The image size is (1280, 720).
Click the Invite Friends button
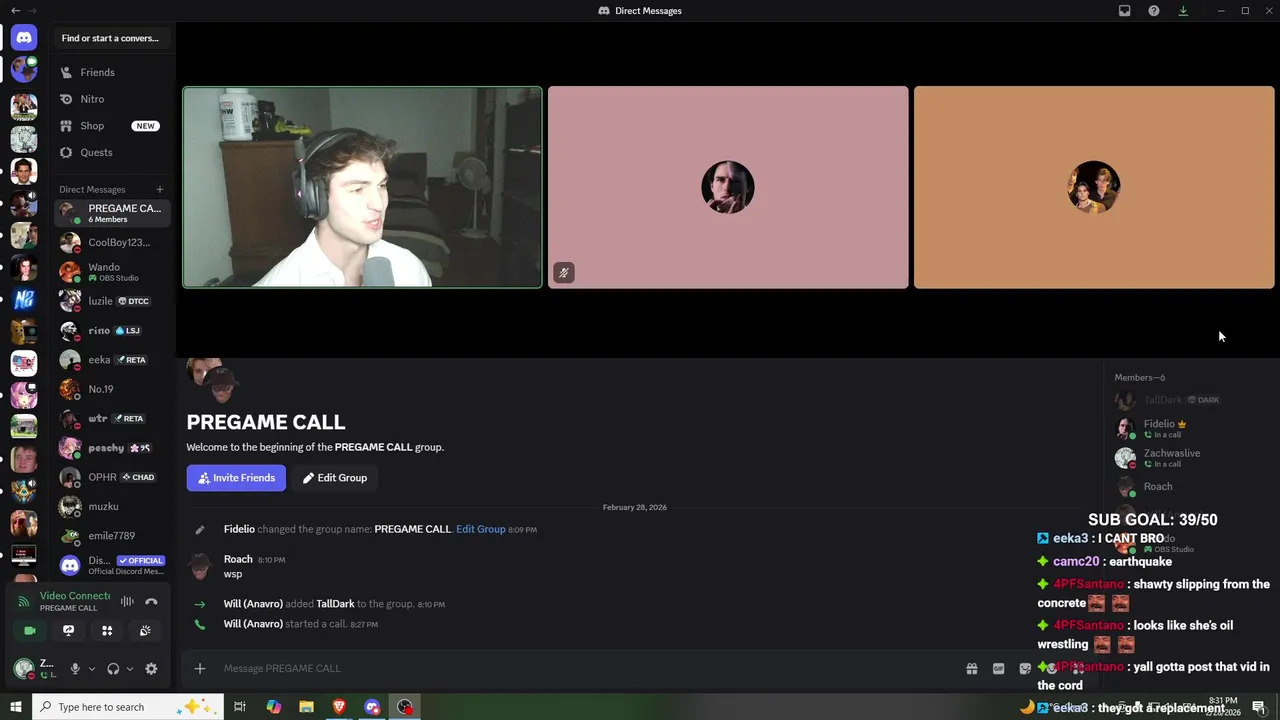click(x=236, y=478)
